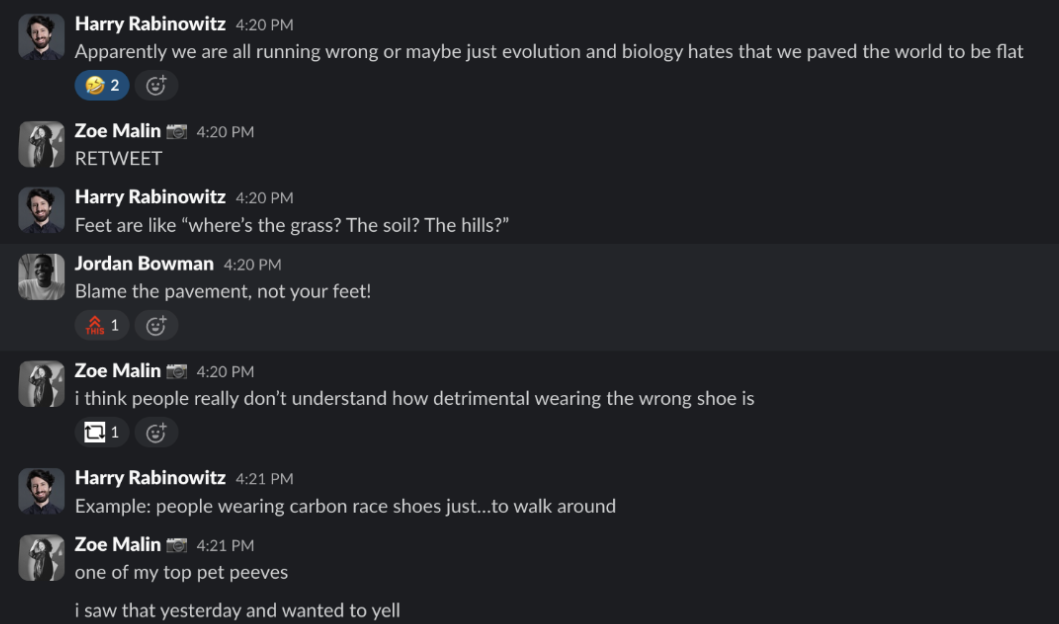This screenshot has height=624, width=1059.
Task: Click the camera status icon on Zoe's 4:21 PM message
Action: [x=177, y=545]
